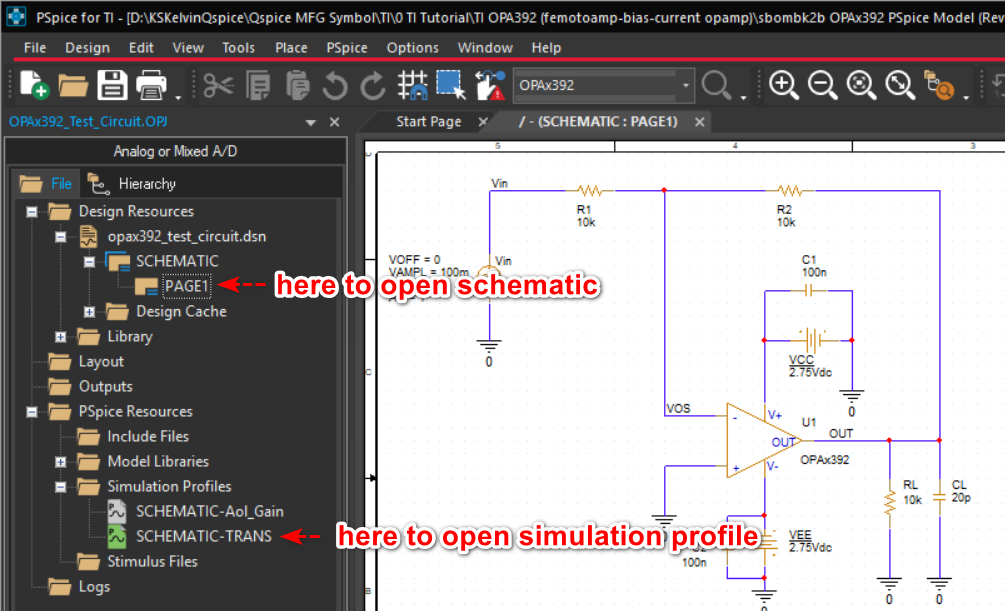Open the Place menu

coord(291,47)
